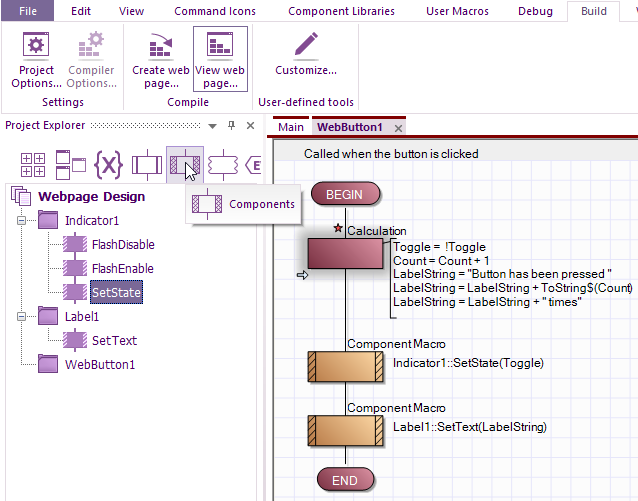Open the Debug ribbon tab
This screenshot has height=501, width=638.
pos(535,11)
